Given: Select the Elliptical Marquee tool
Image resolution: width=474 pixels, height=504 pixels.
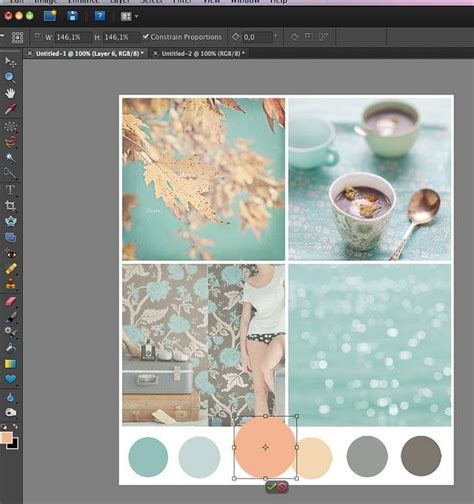Looking at the screenshot, I should pos(10,127).
